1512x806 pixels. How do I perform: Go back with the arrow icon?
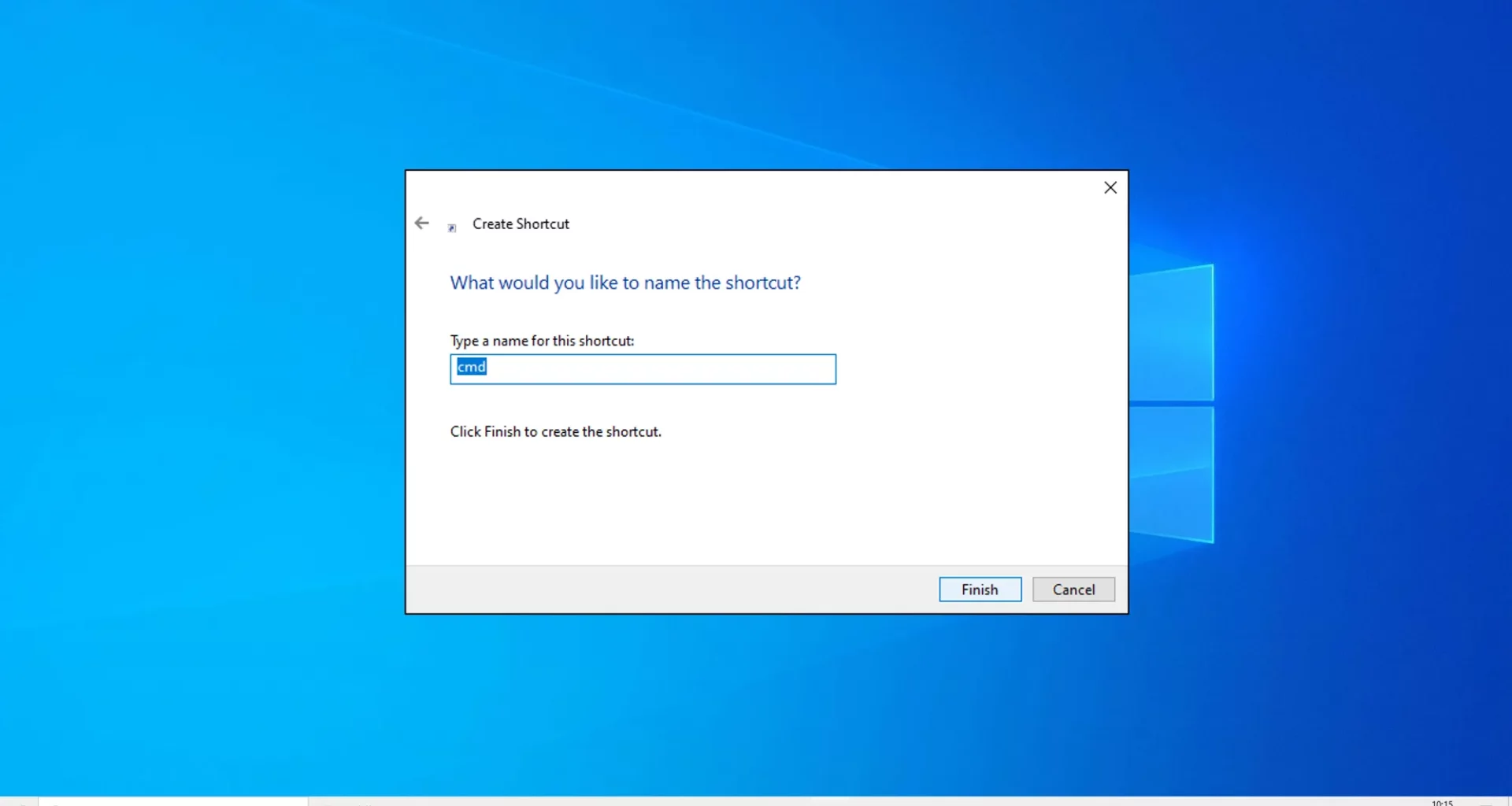pos(422,224)
